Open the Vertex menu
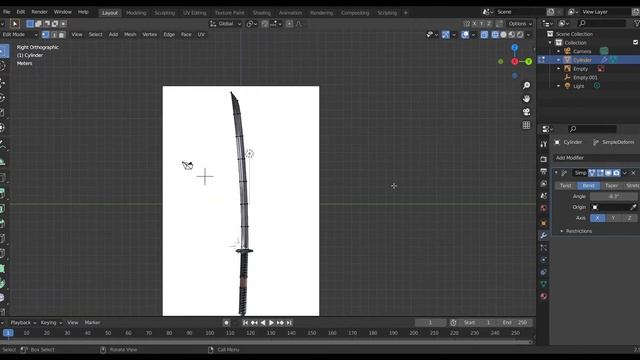The height and width of the screenshot is (360, 640). tap(149, 35)
